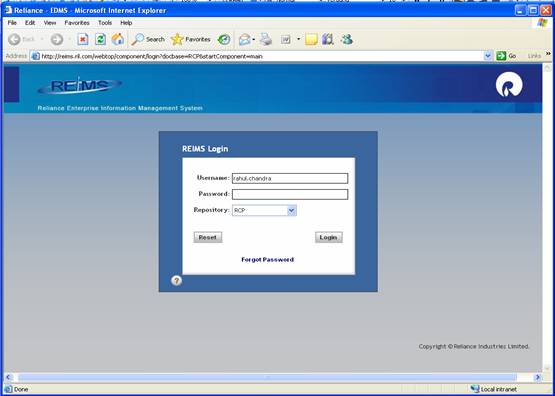This screenshot has height=396, width=555.
Task: Click the Password input field
Action: click(290, 194)
